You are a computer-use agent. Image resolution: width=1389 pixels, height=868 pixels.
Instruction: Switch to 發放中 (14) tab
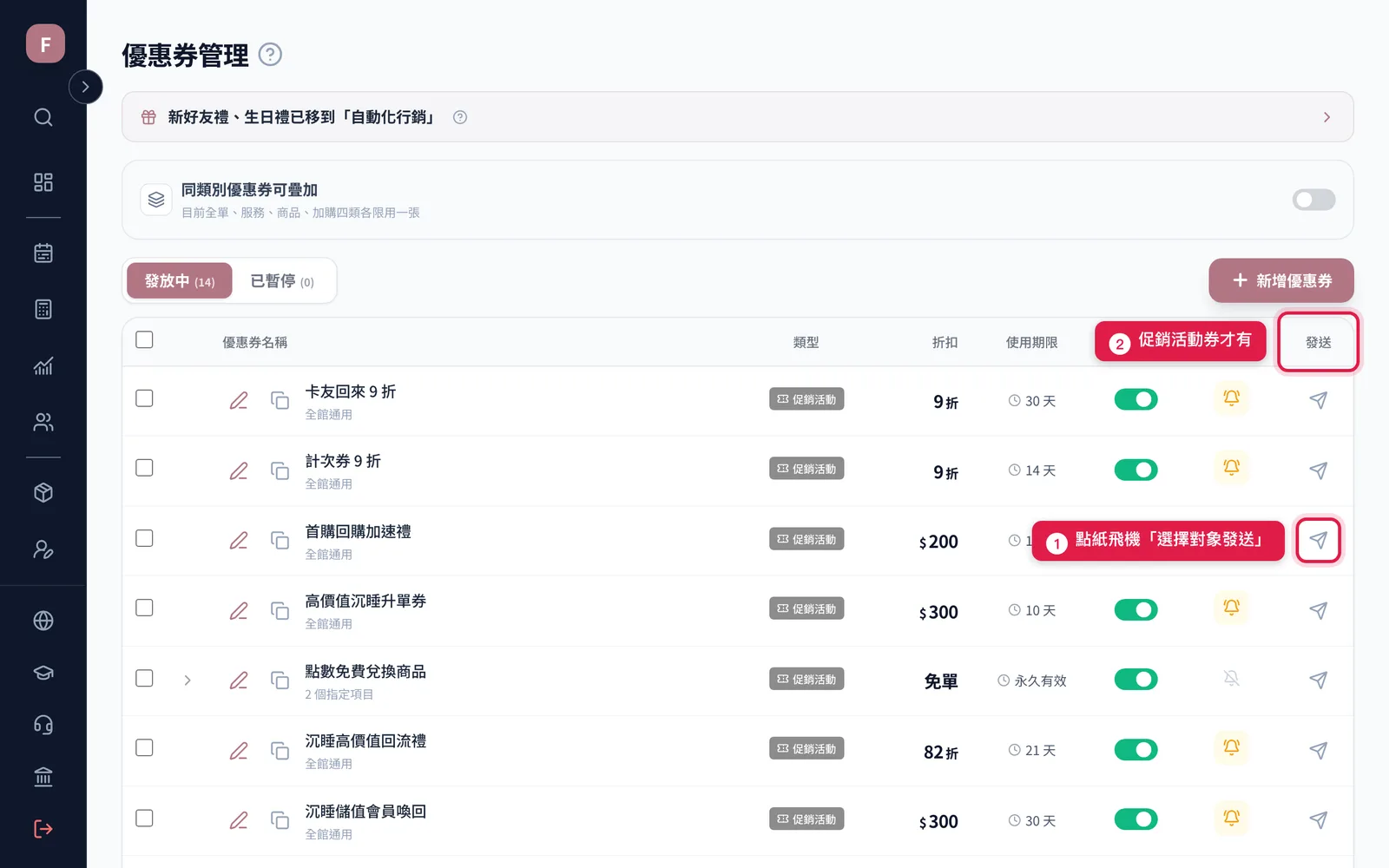tap(180, 281)
